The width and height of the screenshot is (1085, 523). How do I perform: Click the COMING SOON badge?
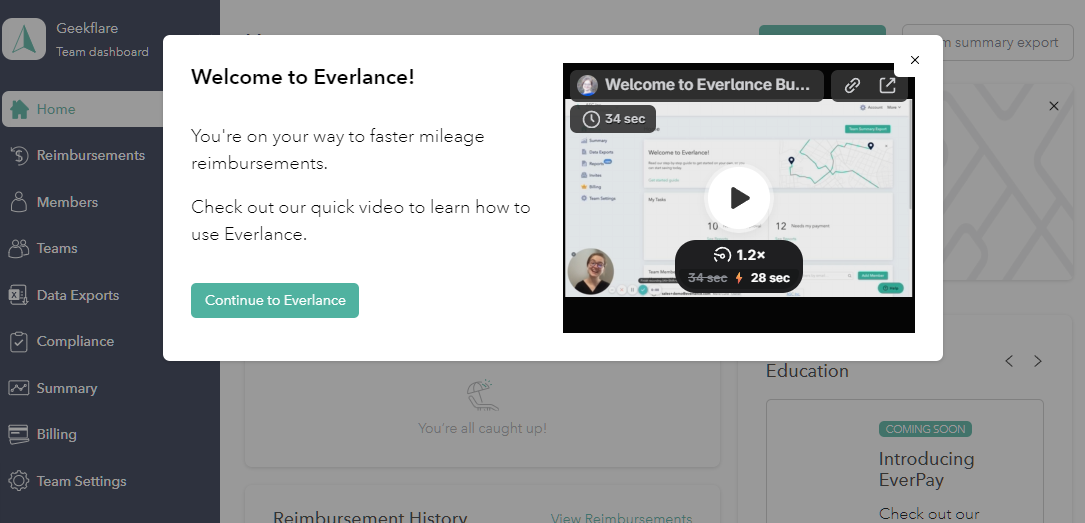click(925, 429)
